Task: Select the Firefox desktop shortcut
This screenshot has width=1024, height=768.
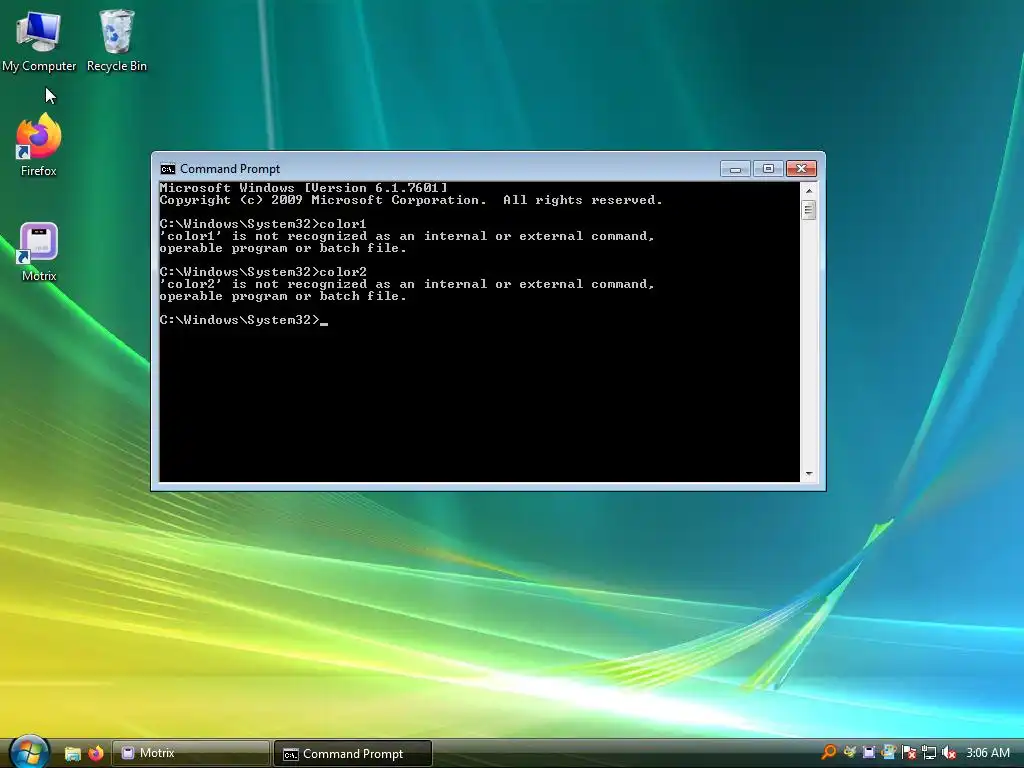Action: [x=39, y=145]
